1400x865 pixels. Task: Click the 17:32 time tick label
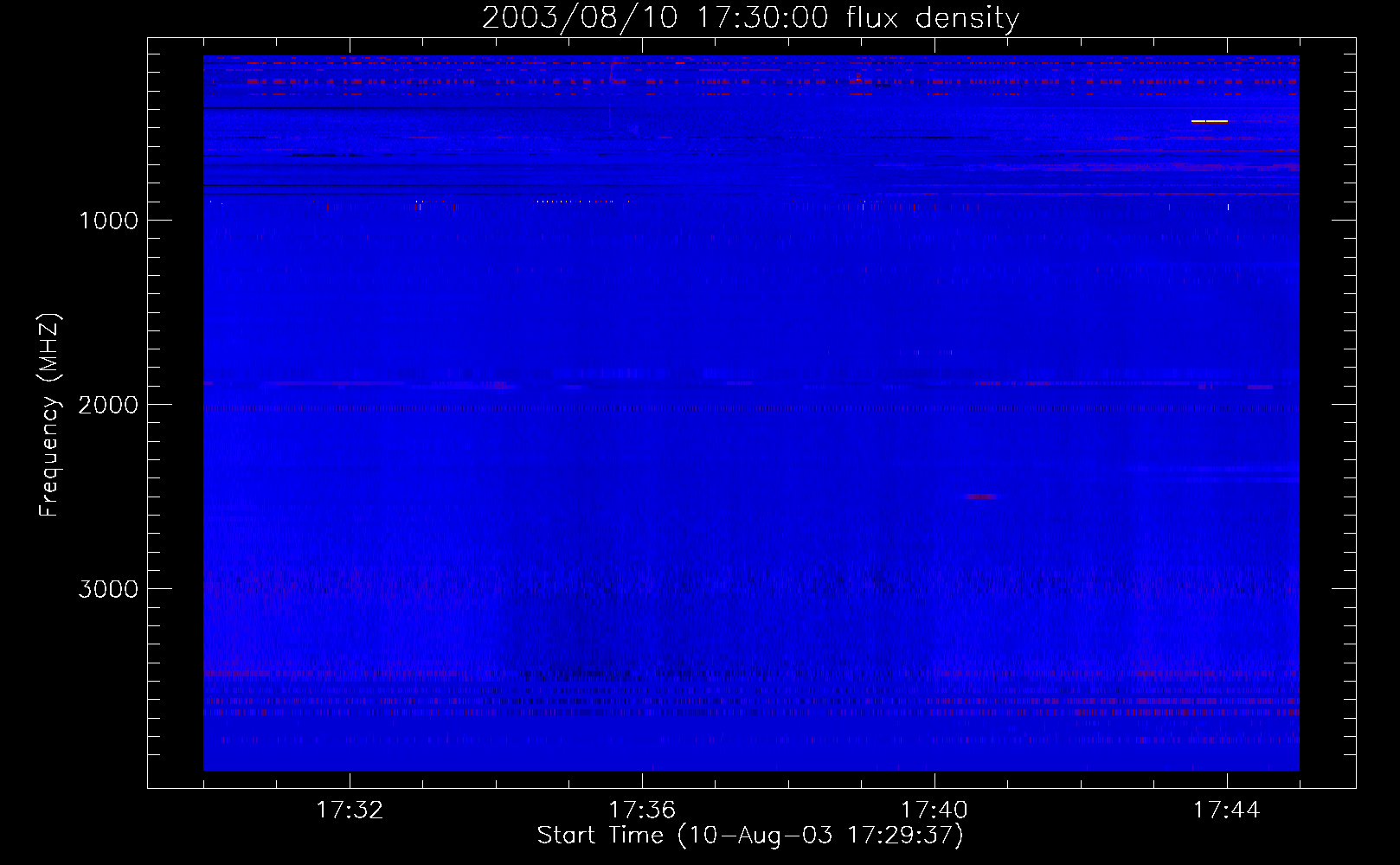coord(350,810)
